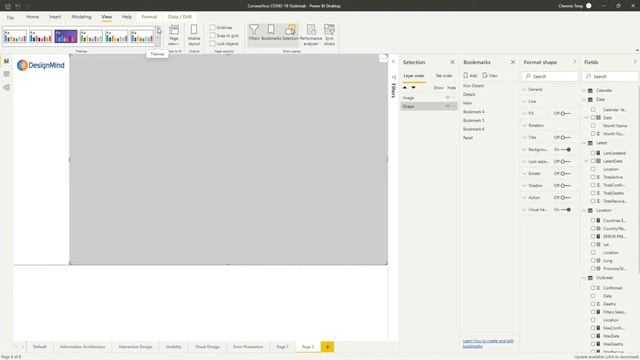Enable the Snap to grid checkbox

coord(212,36)
